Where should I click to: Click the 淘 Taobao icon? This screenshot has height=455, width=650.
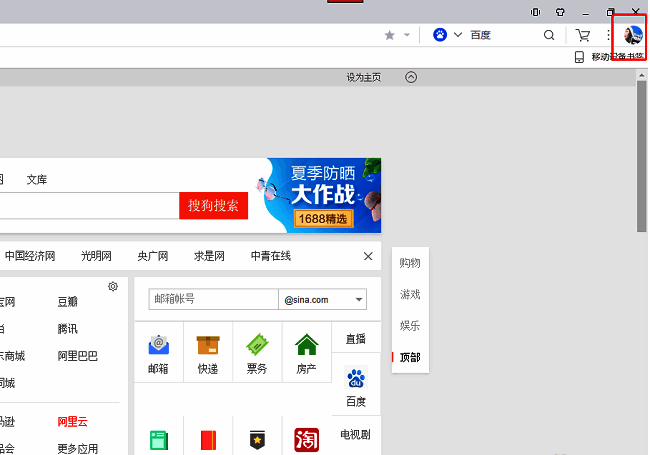(x=306, y=440)
